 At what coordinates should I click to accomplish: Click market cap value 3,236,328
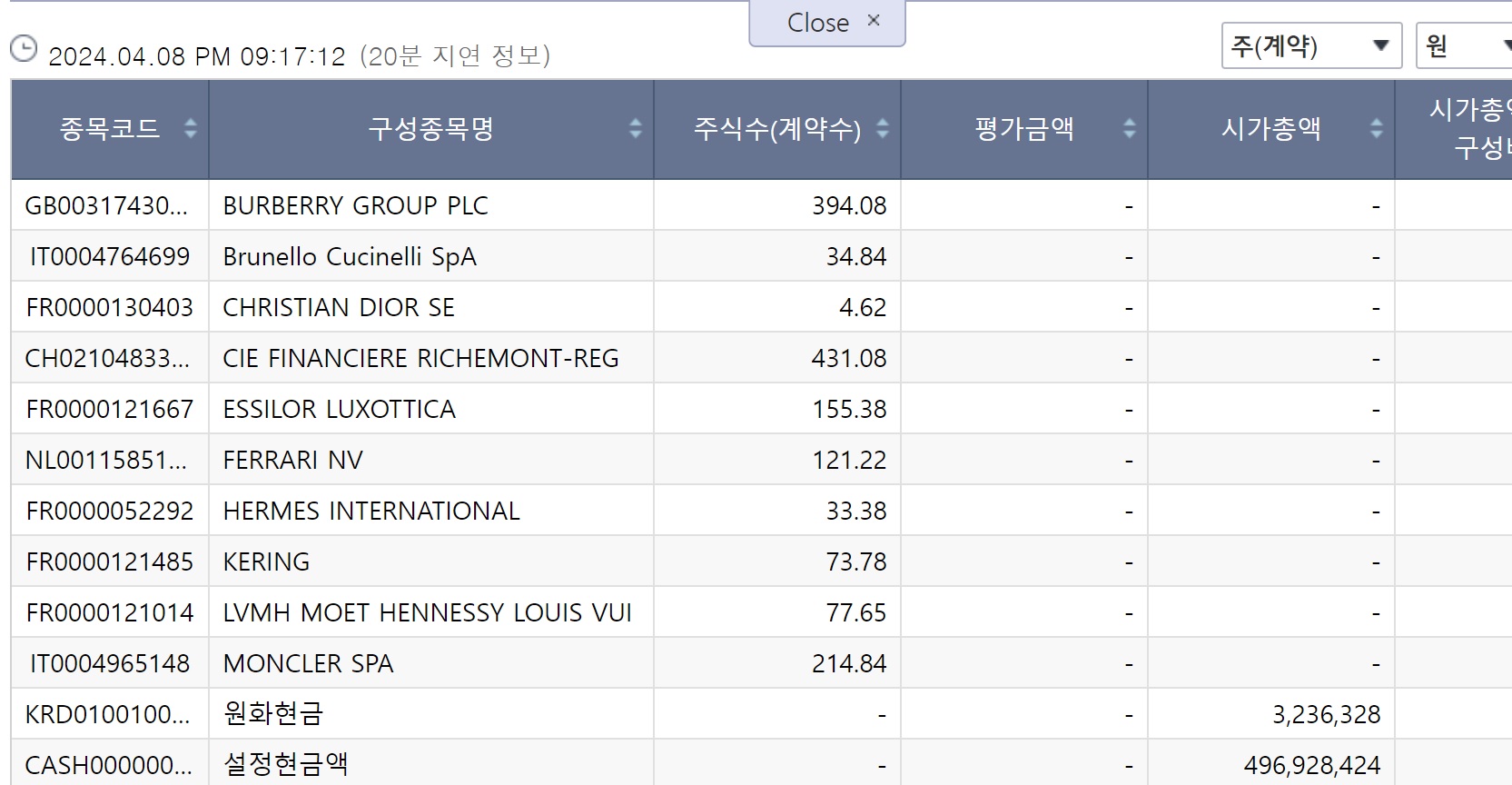1326,714
